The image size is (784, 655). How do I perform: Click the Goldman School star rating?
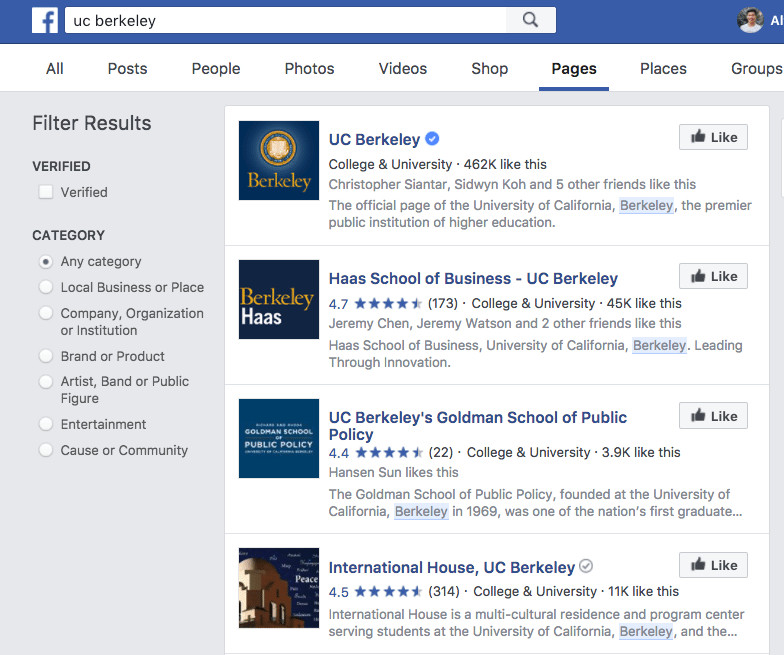pos(389,452)
